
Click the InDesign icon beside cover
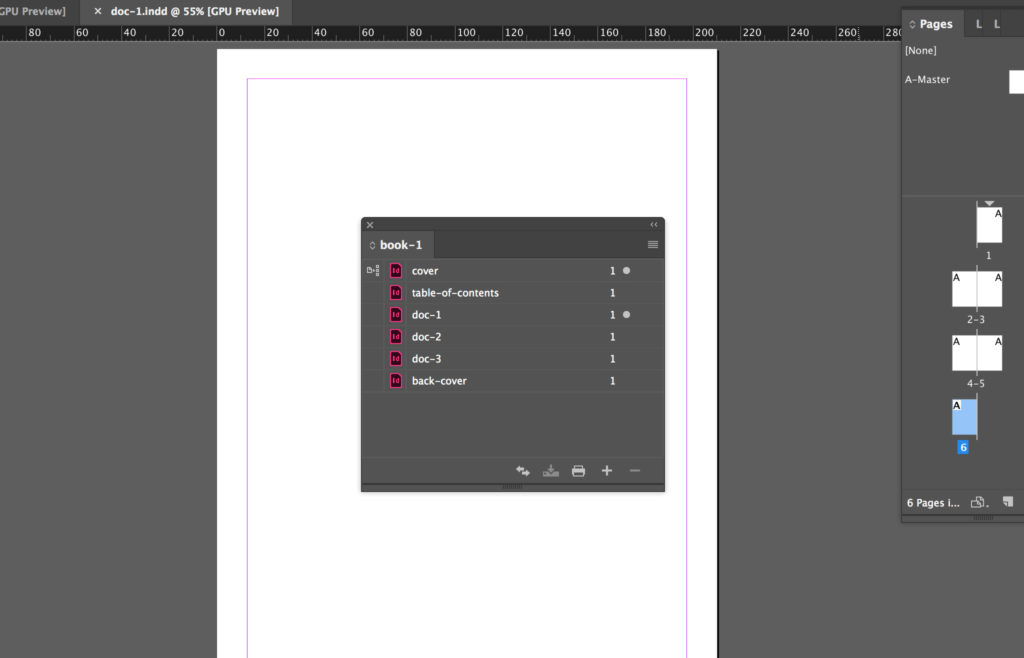[395, 270]
